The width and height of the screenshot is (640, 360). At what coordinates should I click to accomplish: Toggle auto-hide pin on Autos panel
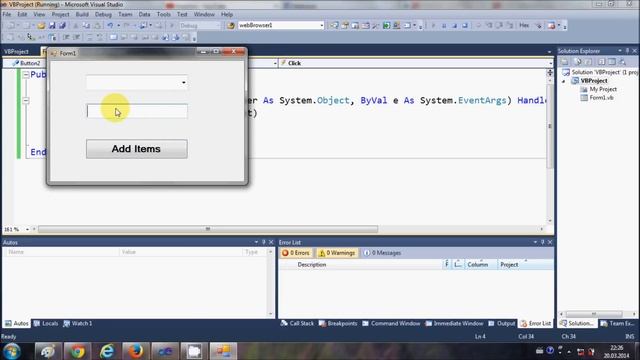point(264,242)
